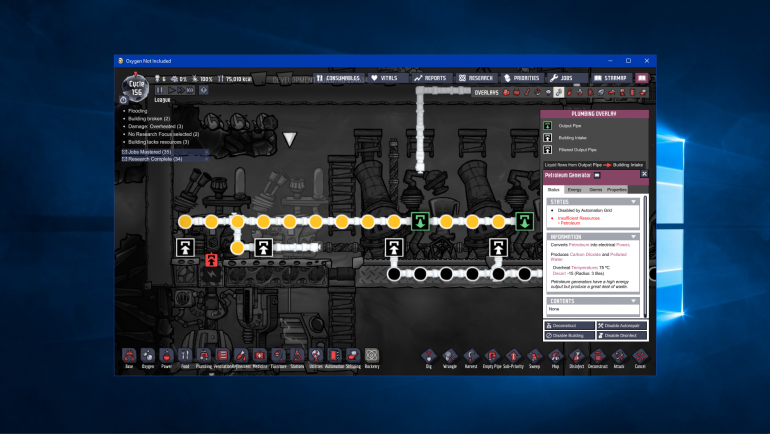Open the Plumbing build menu
Screen dimensions: 770x434
pos(204,355)
